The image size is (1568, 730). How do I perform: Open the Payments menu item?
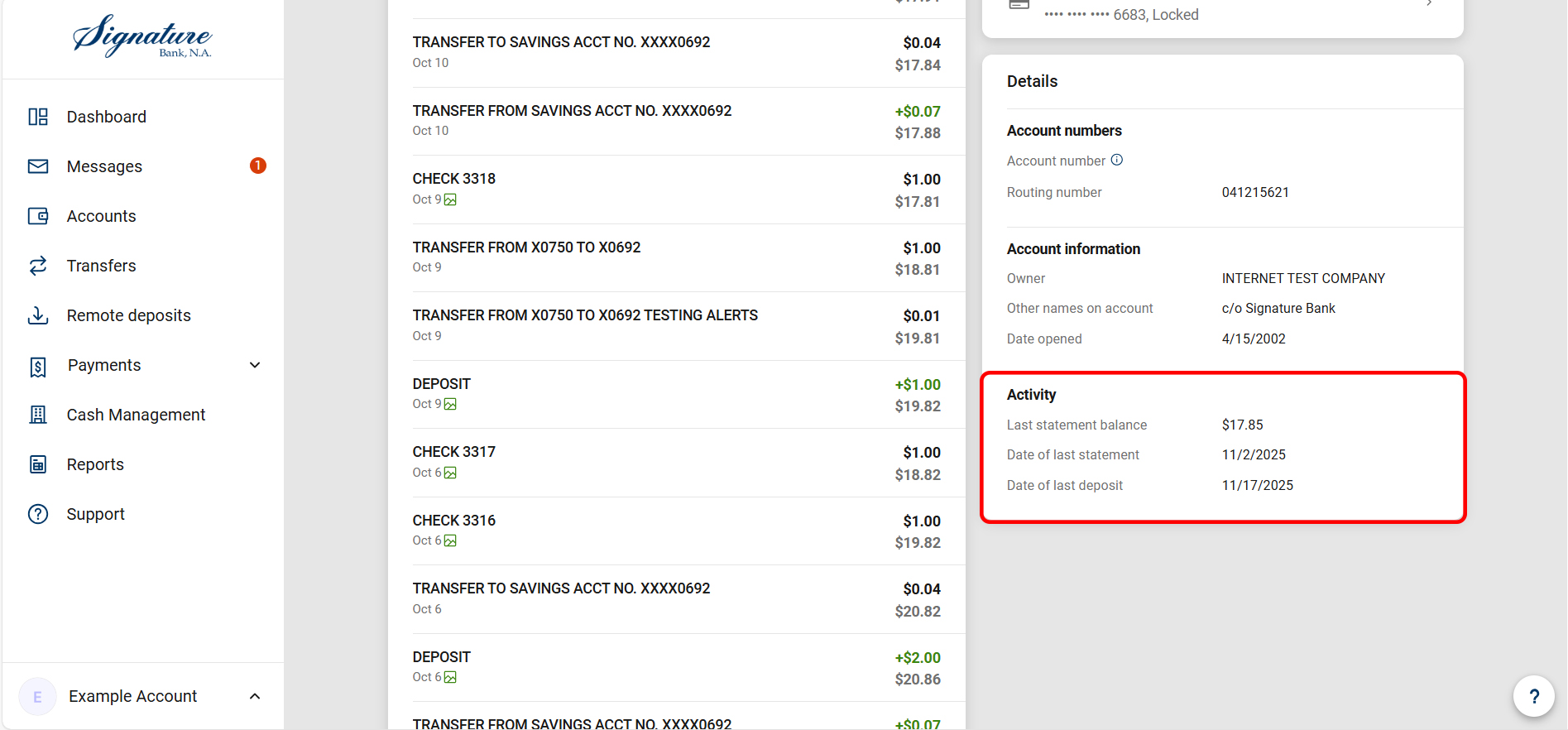coord(104,365)
